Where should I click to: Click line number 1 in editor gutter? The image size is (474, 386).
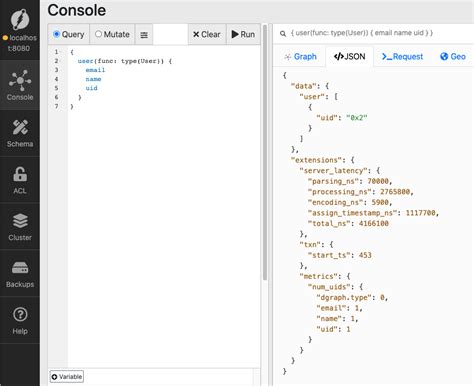[x=56, y=52]
